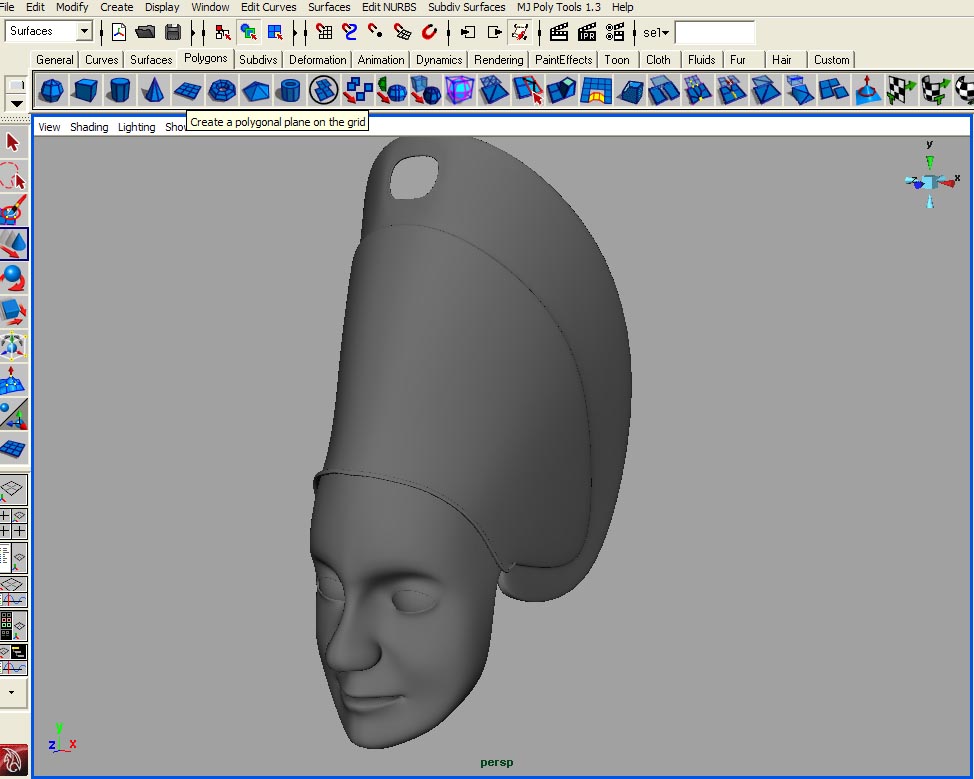Open the Render Settings window icon
This screenshot has width=974, height=779.
615,32
